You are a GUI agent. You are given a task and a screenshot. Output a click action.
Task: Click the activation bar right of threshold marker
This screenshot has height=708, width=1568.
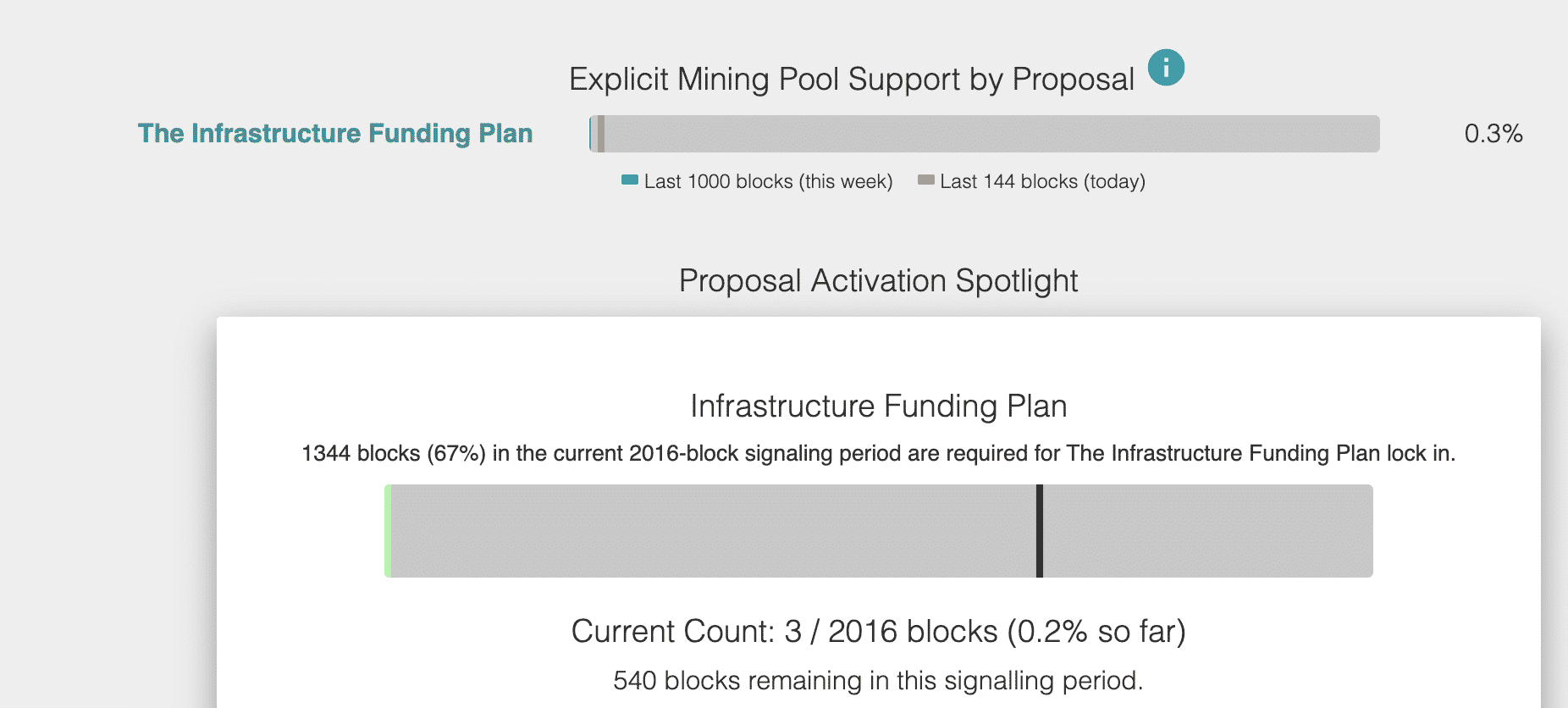1208,531
